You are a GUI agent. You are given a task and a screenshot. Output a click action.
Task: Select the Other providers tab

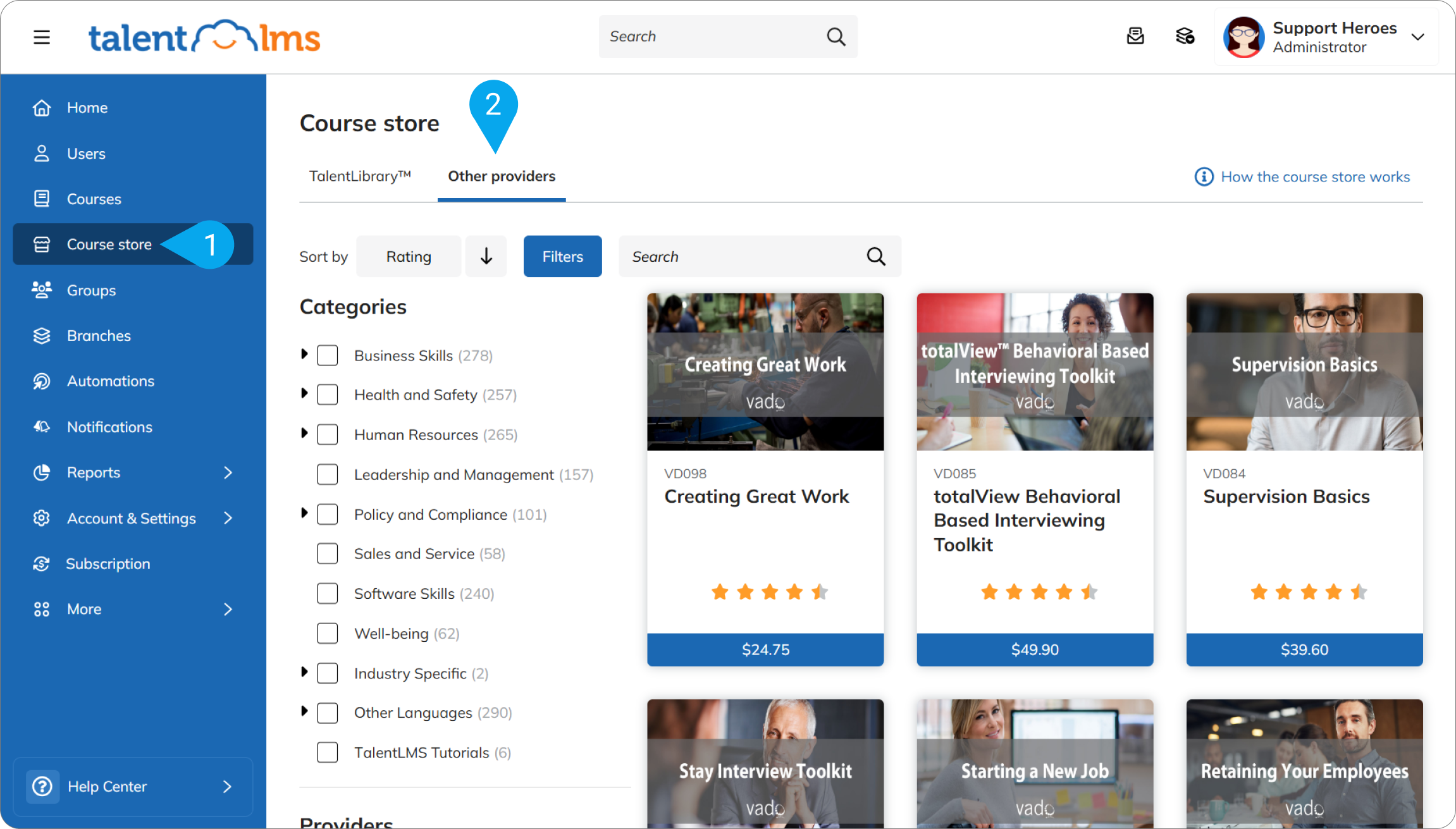(501, 176)
